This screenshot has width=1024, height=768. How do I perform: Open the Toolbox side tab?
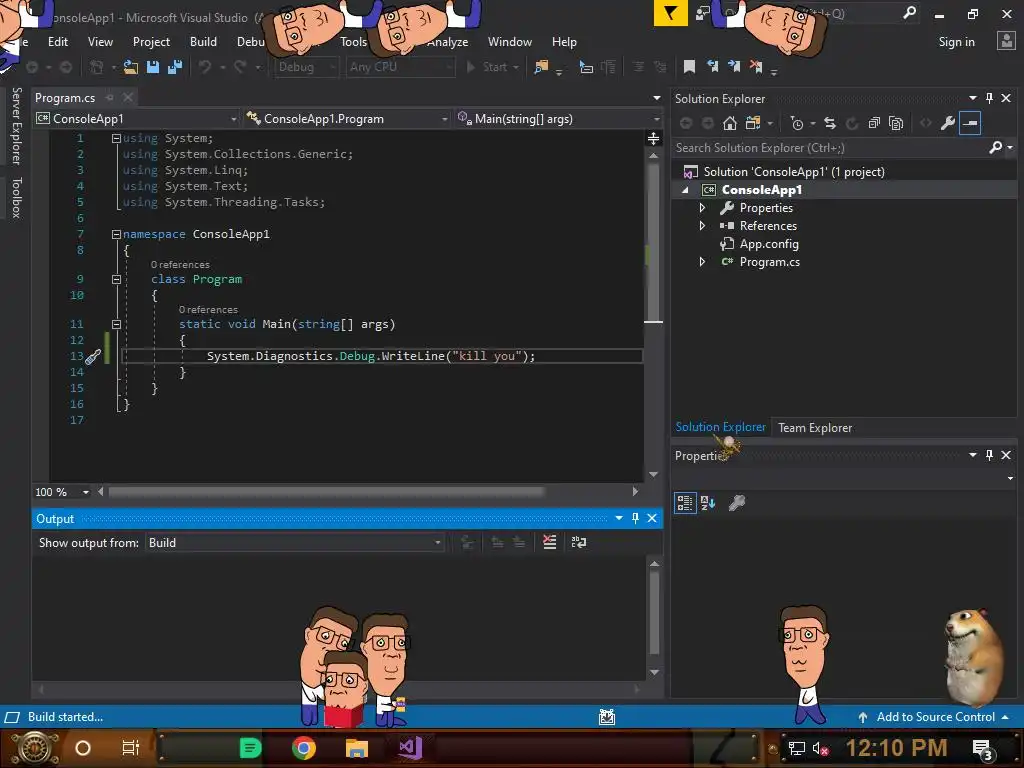(x=17, y=197)
